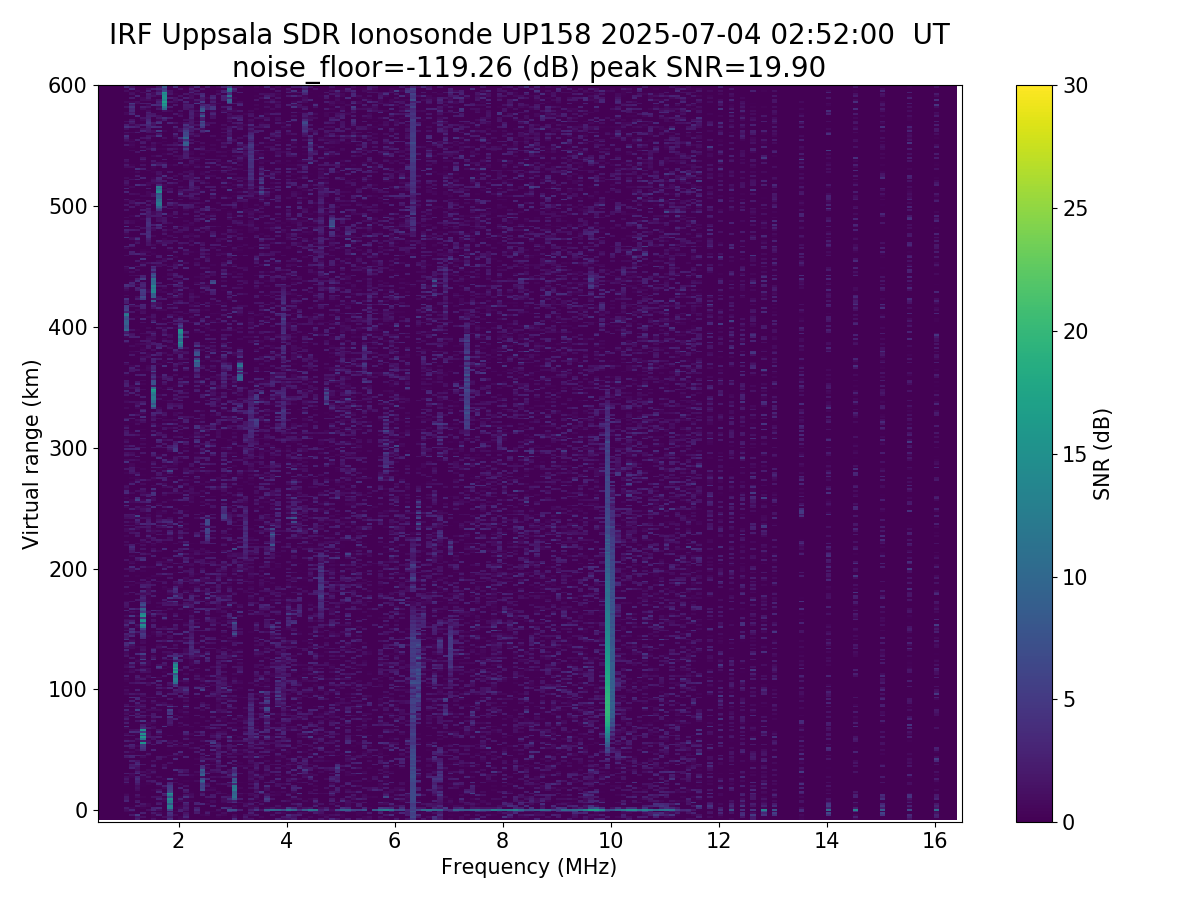Click the 'SNR (dB)' colorbar label

click(1102, 454)
